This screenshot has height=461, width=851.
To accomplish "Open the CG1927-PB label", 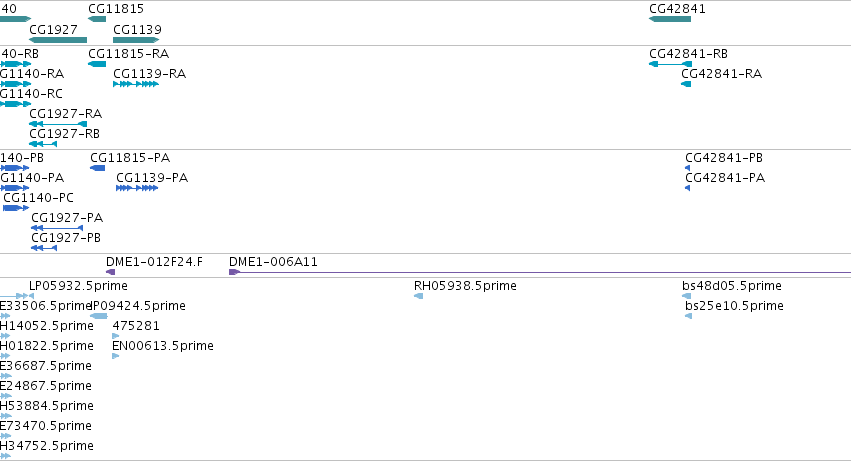I will coord(66,238).
